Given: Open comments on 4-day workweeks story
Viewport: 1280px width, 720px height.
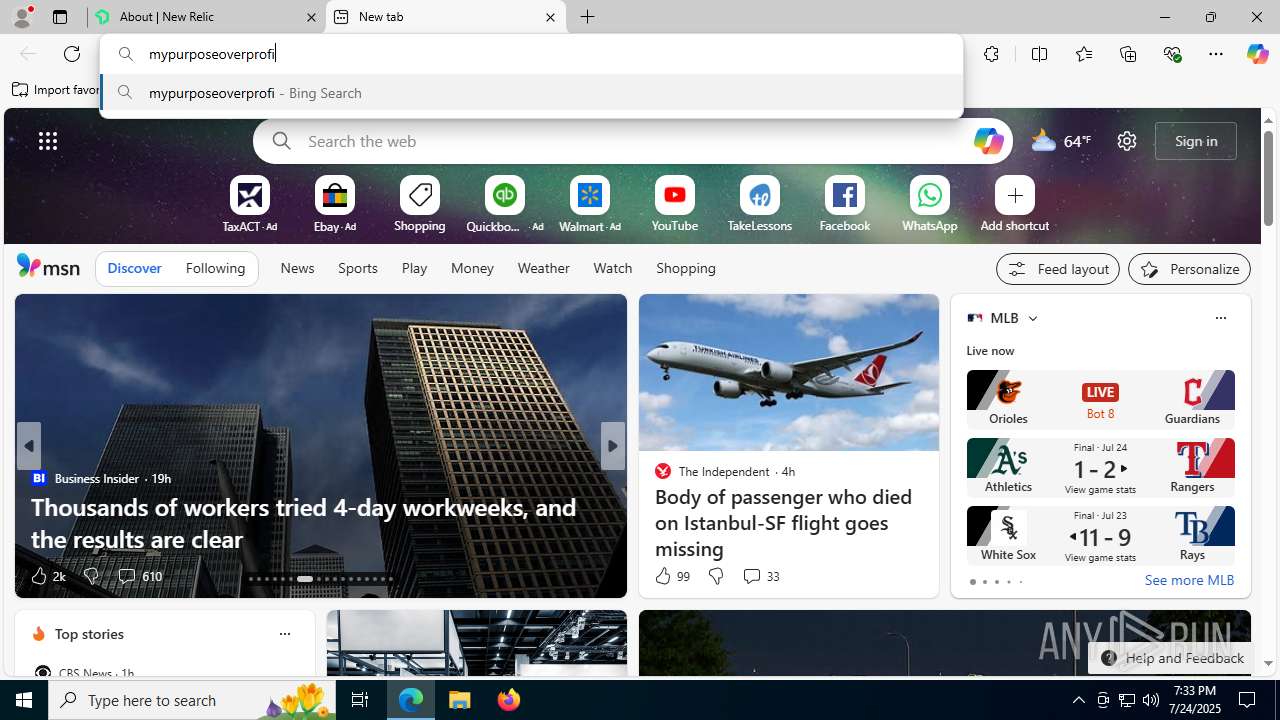Looking at the screenshot, I should coord(139,576).
